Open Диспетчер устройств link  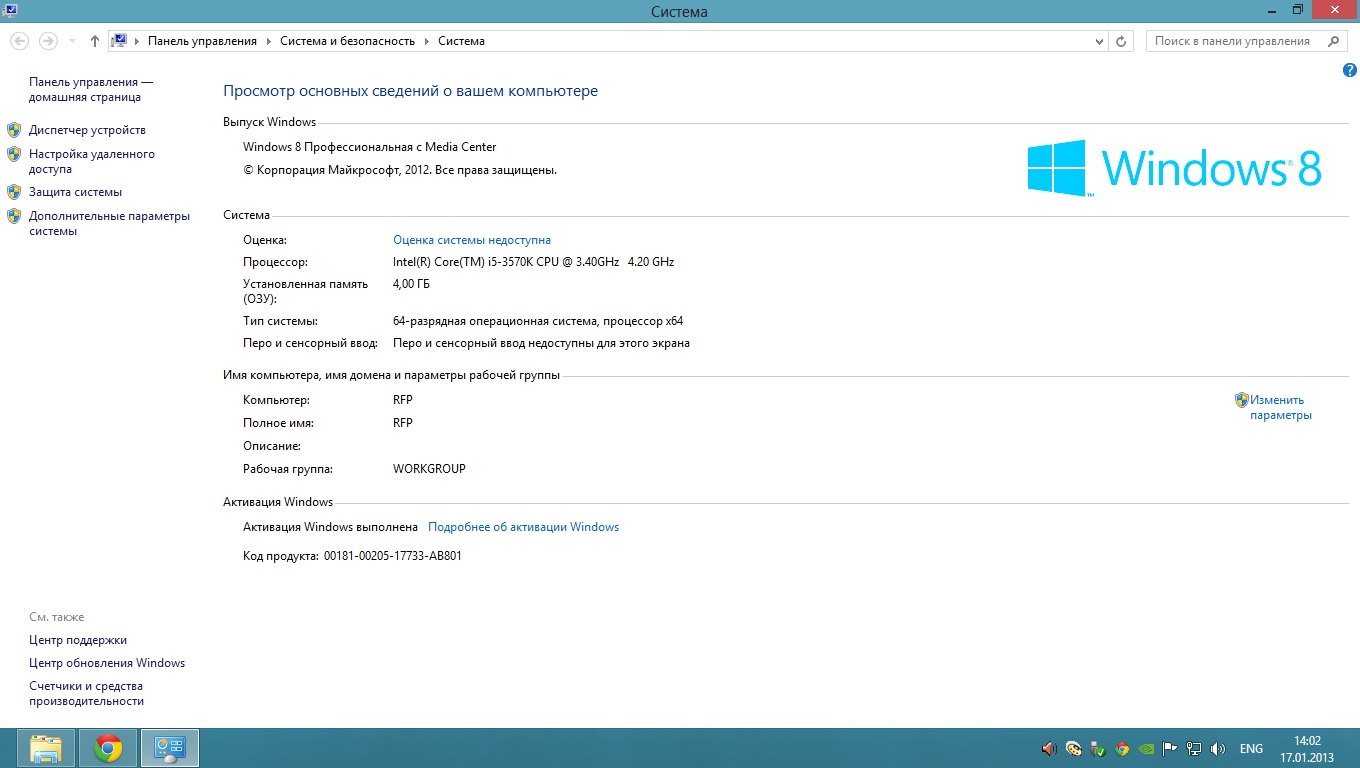coord(87,130)
